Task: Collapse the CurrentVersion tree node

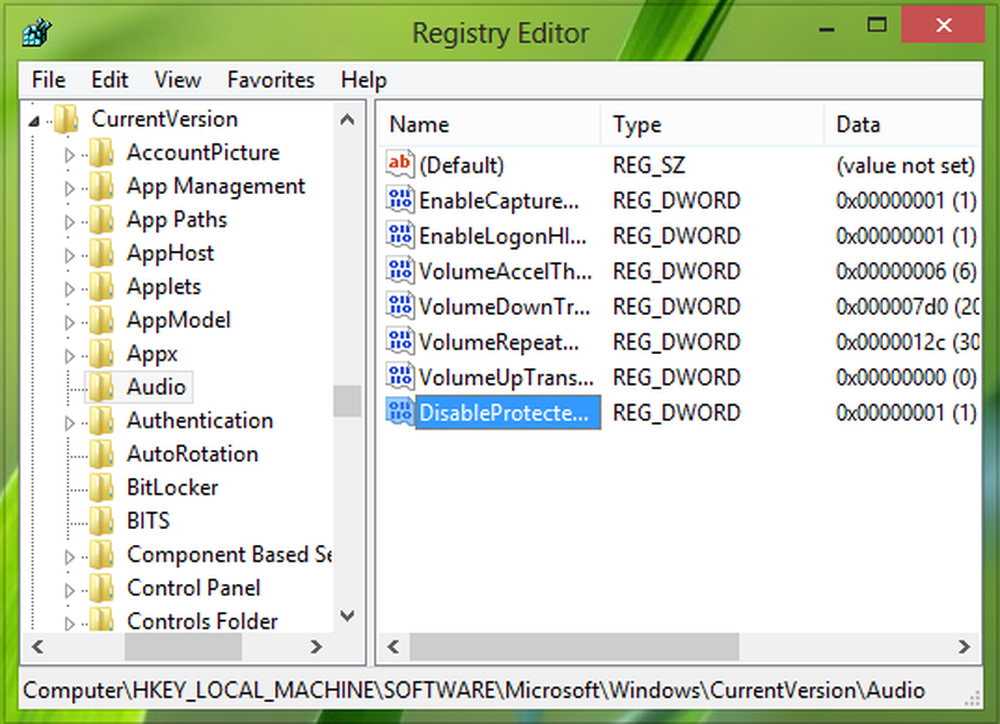Action: [35, 121]
